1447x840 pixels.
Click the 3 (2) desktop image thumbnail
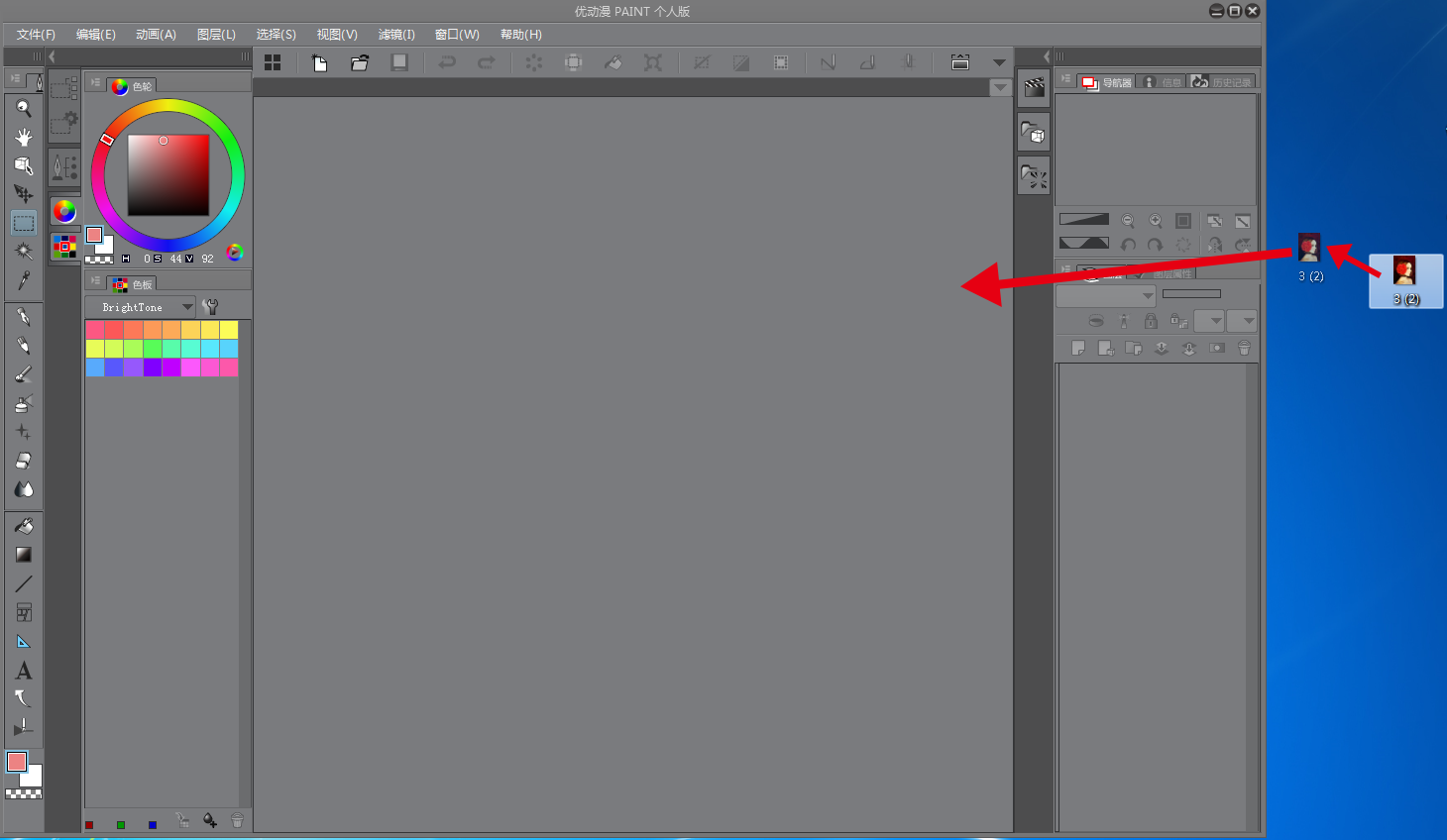click(x=1404, y=278)
